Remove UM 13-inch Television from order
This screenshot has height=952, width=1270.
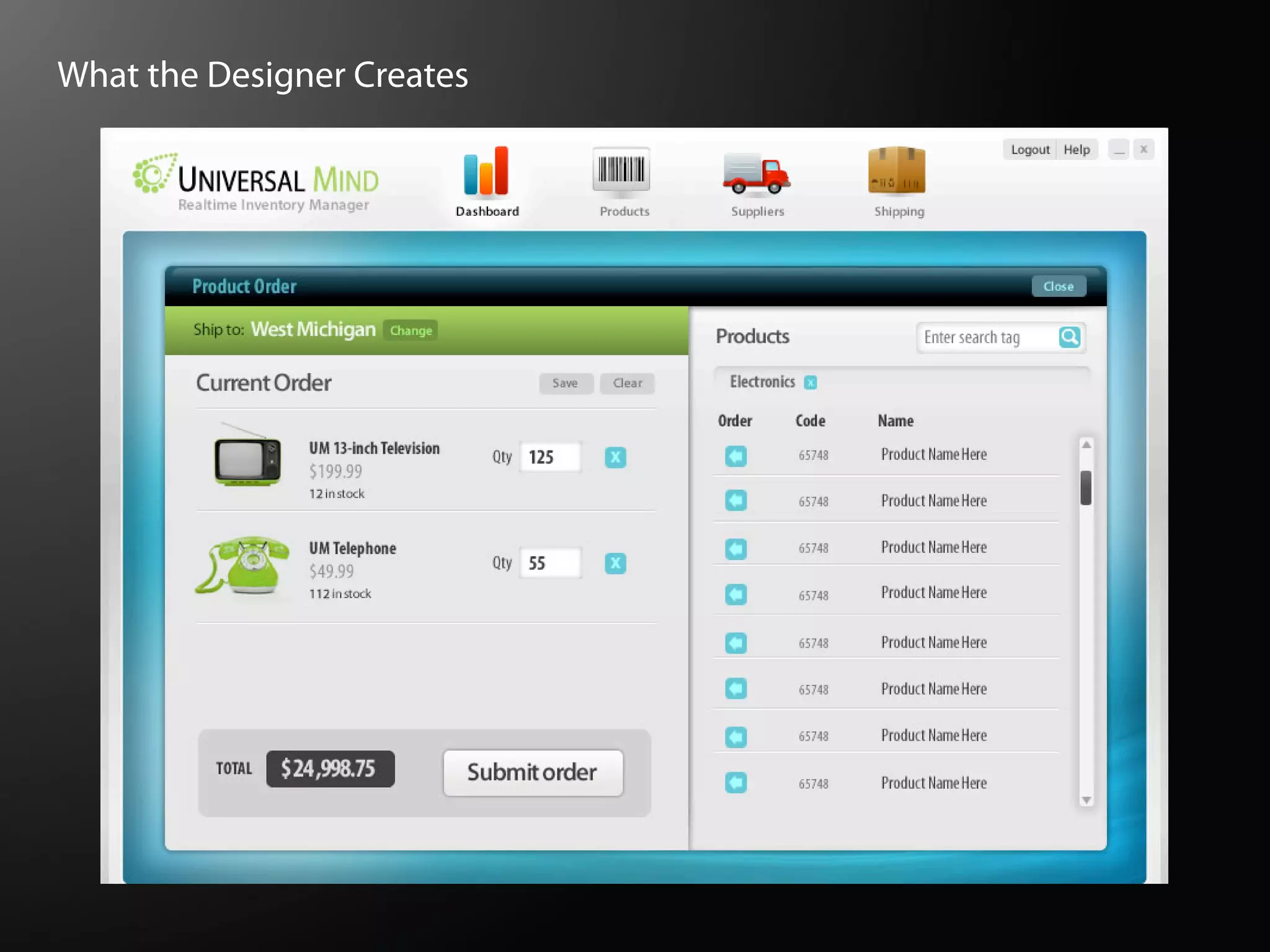click(x=615, y=457)
